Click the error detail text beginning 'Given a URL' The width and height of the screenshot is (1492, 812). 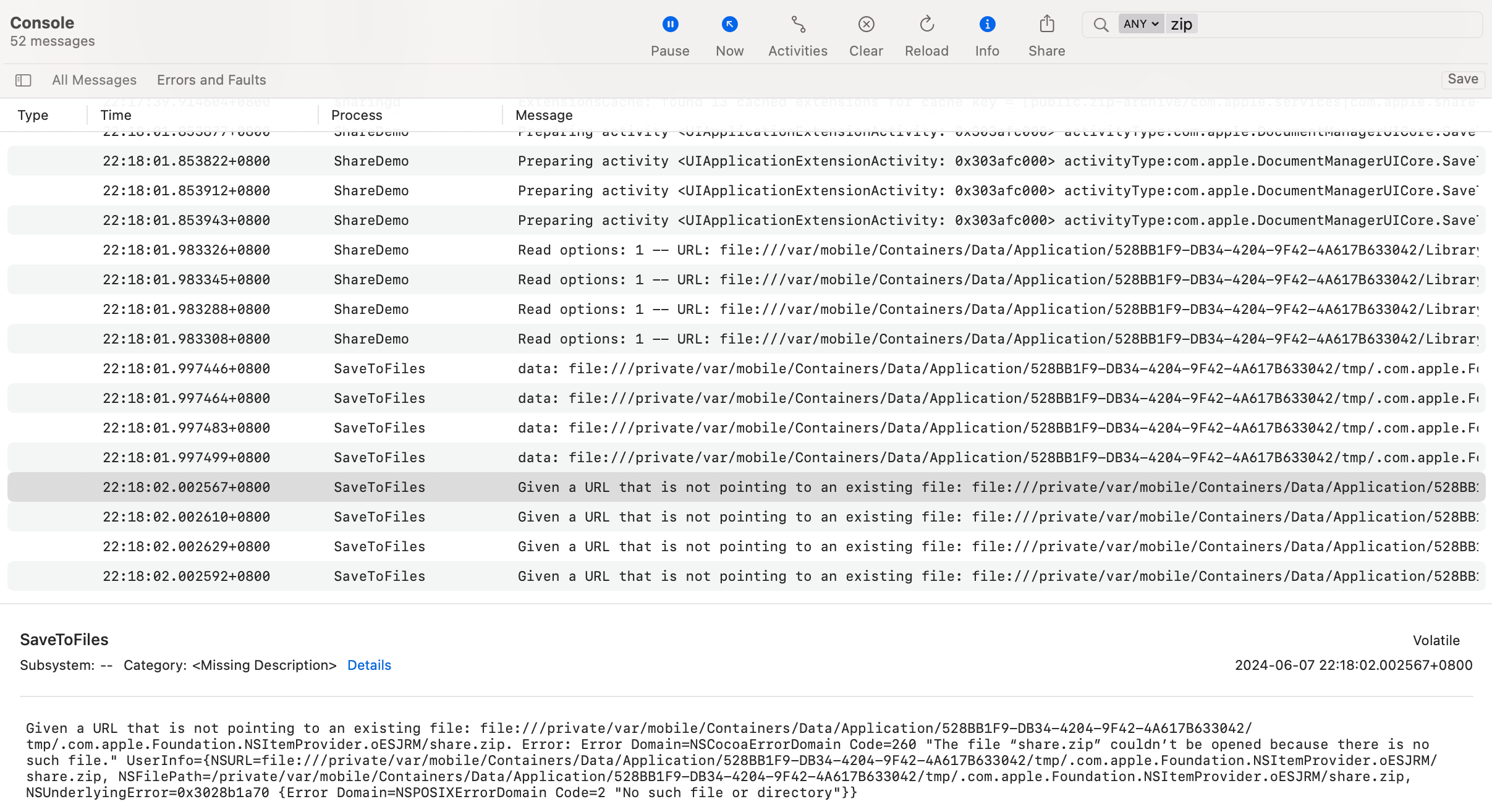pos(732,761)
